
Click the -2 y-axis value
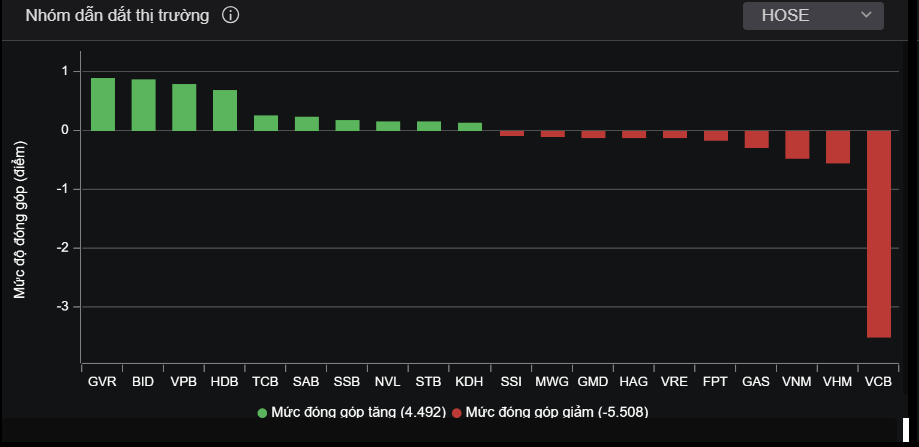61,248
